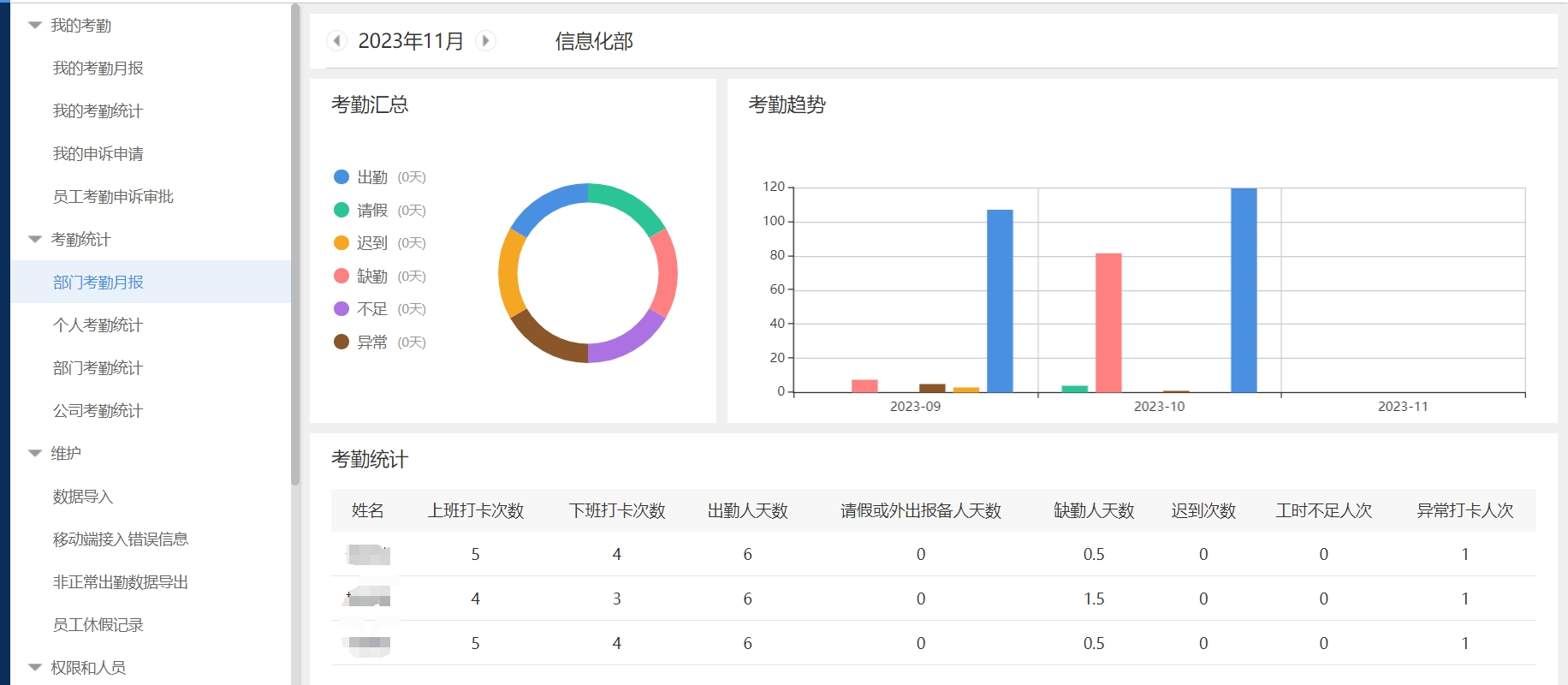
Task: Collapse the 我的考勤 section
Action: pyautogui.click(x=35, y=26)
